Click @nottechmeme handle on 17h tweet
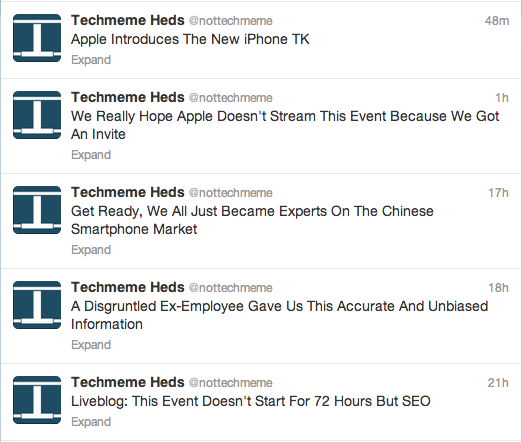Screen dimensions: 522x442 231,193
